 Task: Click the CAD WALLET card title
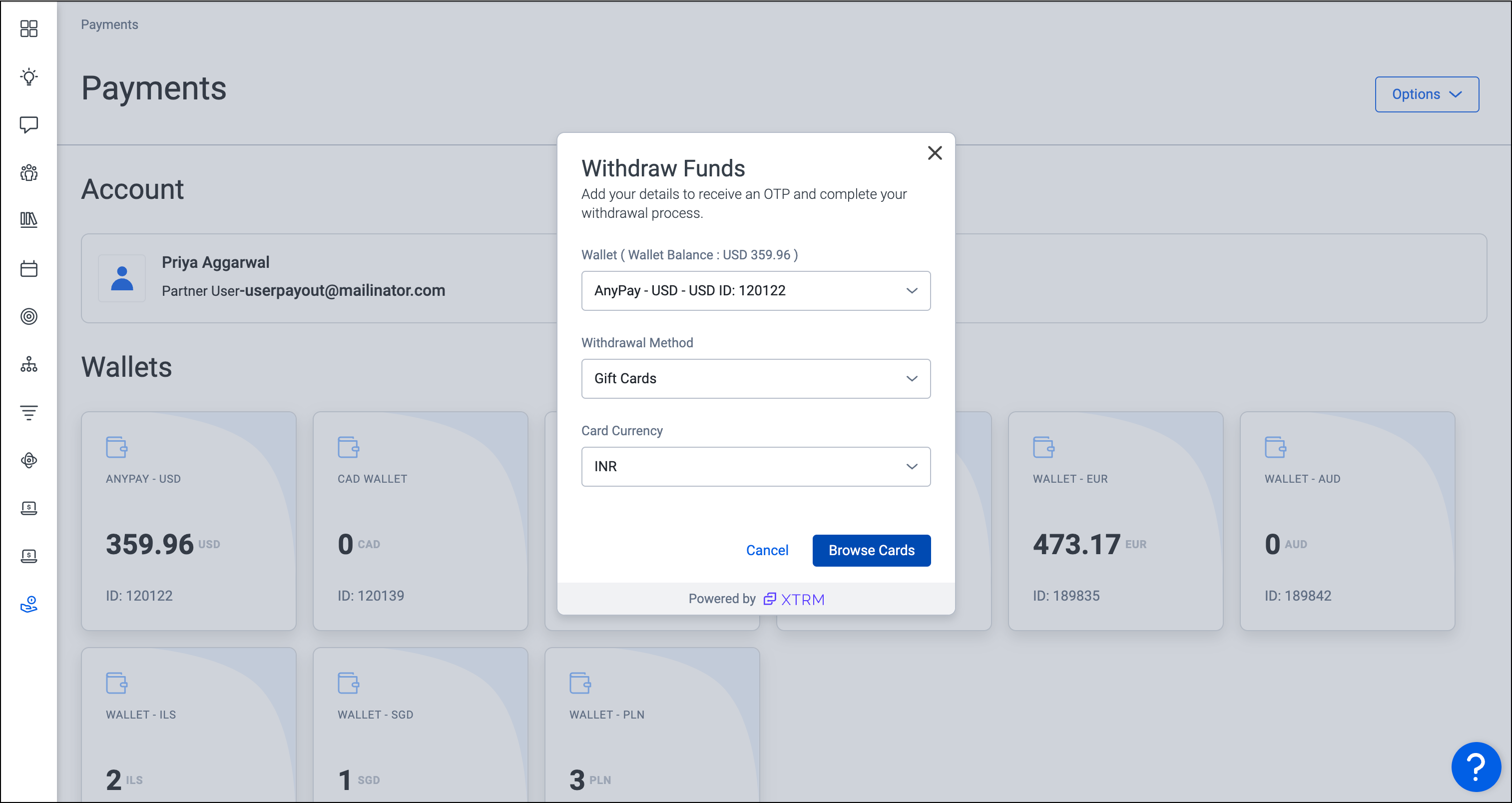pyautogui.click(x=372, y=479)
